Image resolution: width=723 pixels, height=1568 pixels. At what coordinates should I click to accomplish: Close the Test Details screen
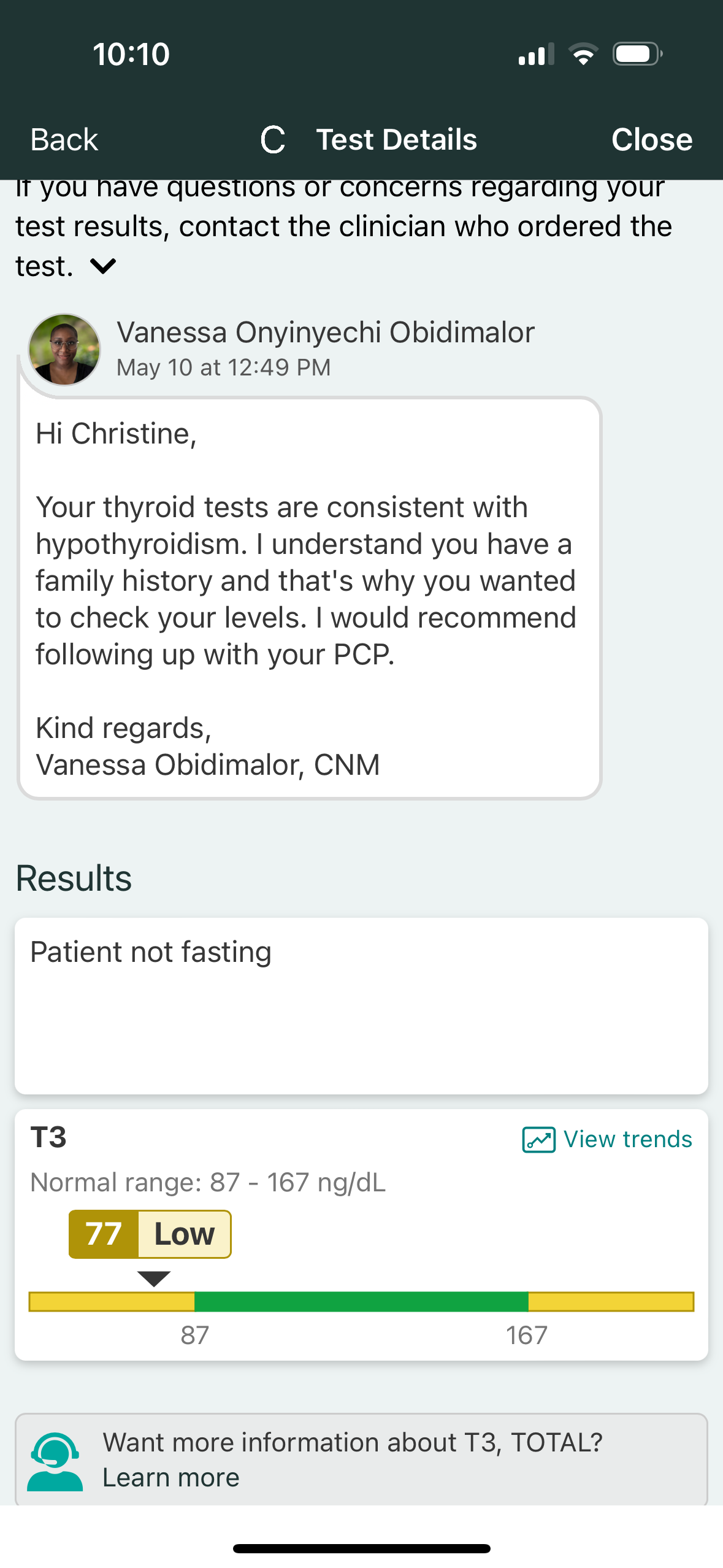click(x=651, y=140)
